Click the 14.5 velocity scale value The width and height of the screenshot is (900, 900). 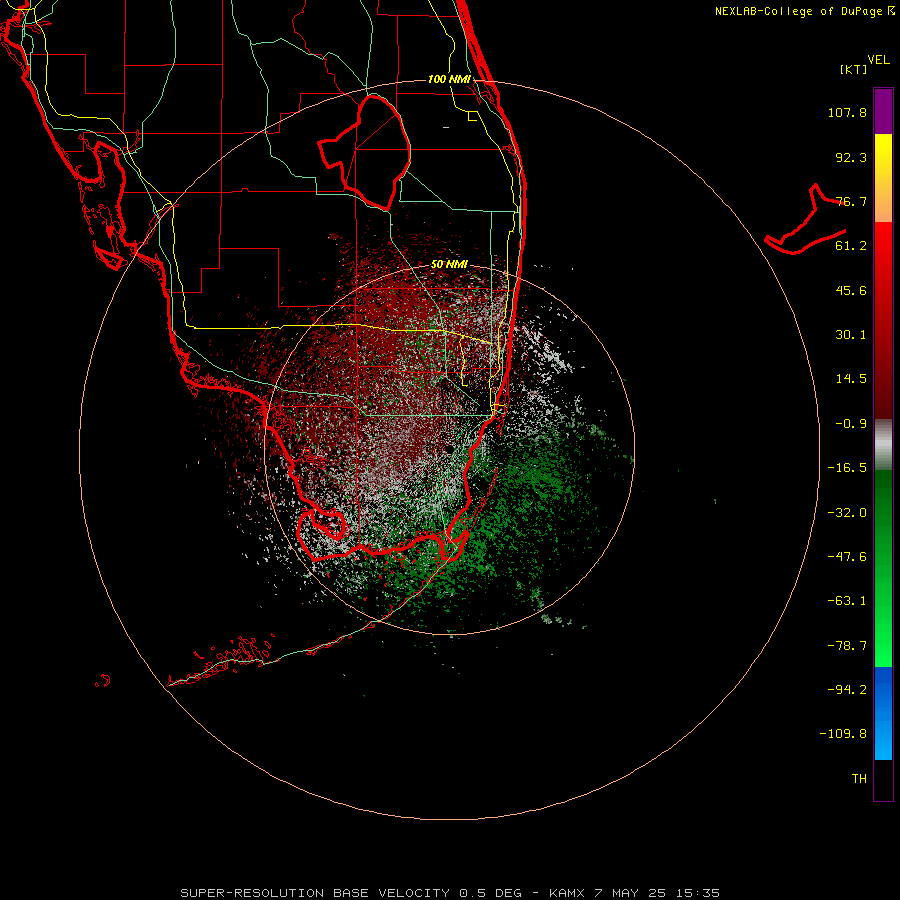[x=851, y=379]
